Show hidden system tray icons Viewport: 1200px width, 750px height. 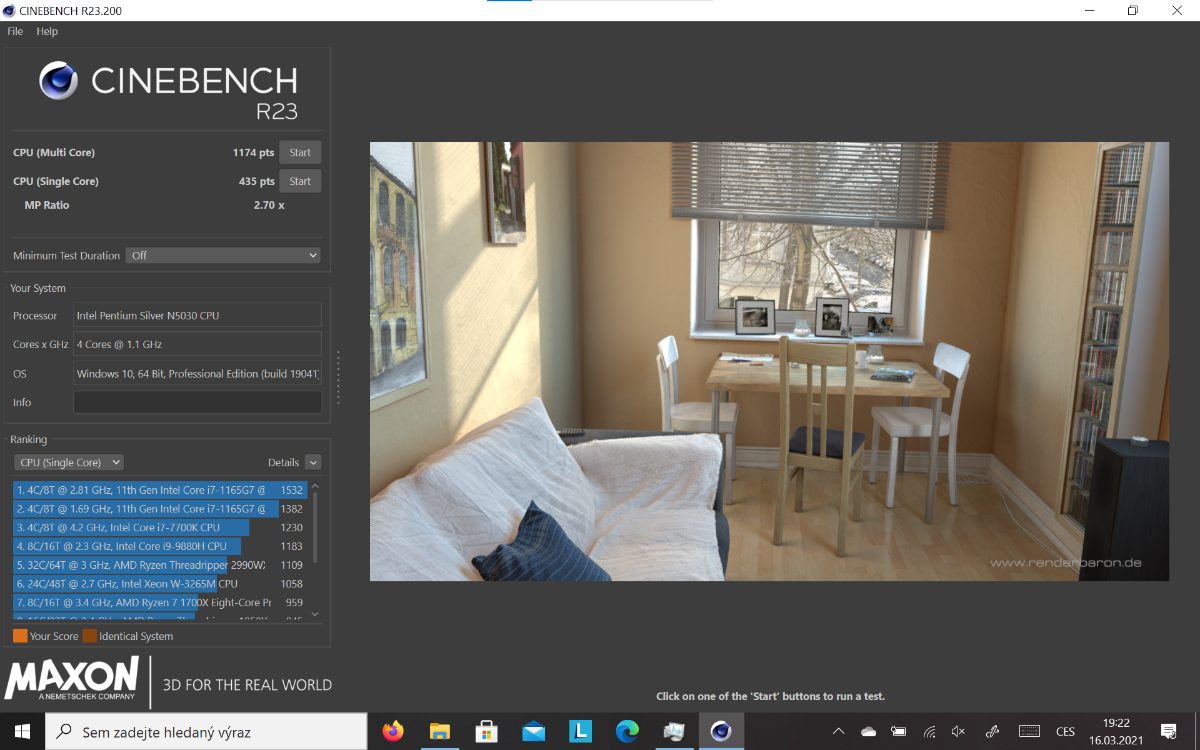point(838,732)
